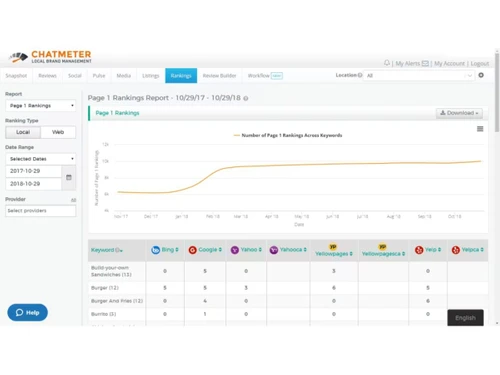The width and height of the screenshot is (500, 375).
Task: Sort by the Bing column
Action: point(170,250)
